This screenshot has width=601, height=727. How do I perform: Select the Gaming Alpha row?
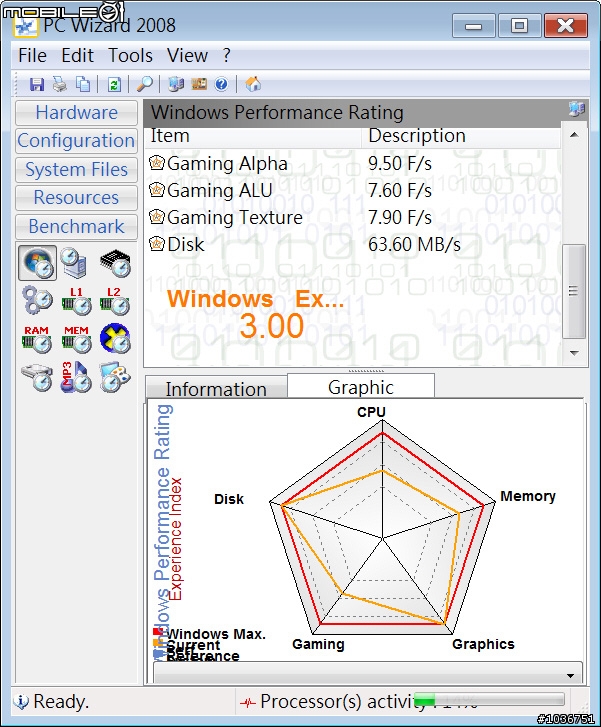352,164
